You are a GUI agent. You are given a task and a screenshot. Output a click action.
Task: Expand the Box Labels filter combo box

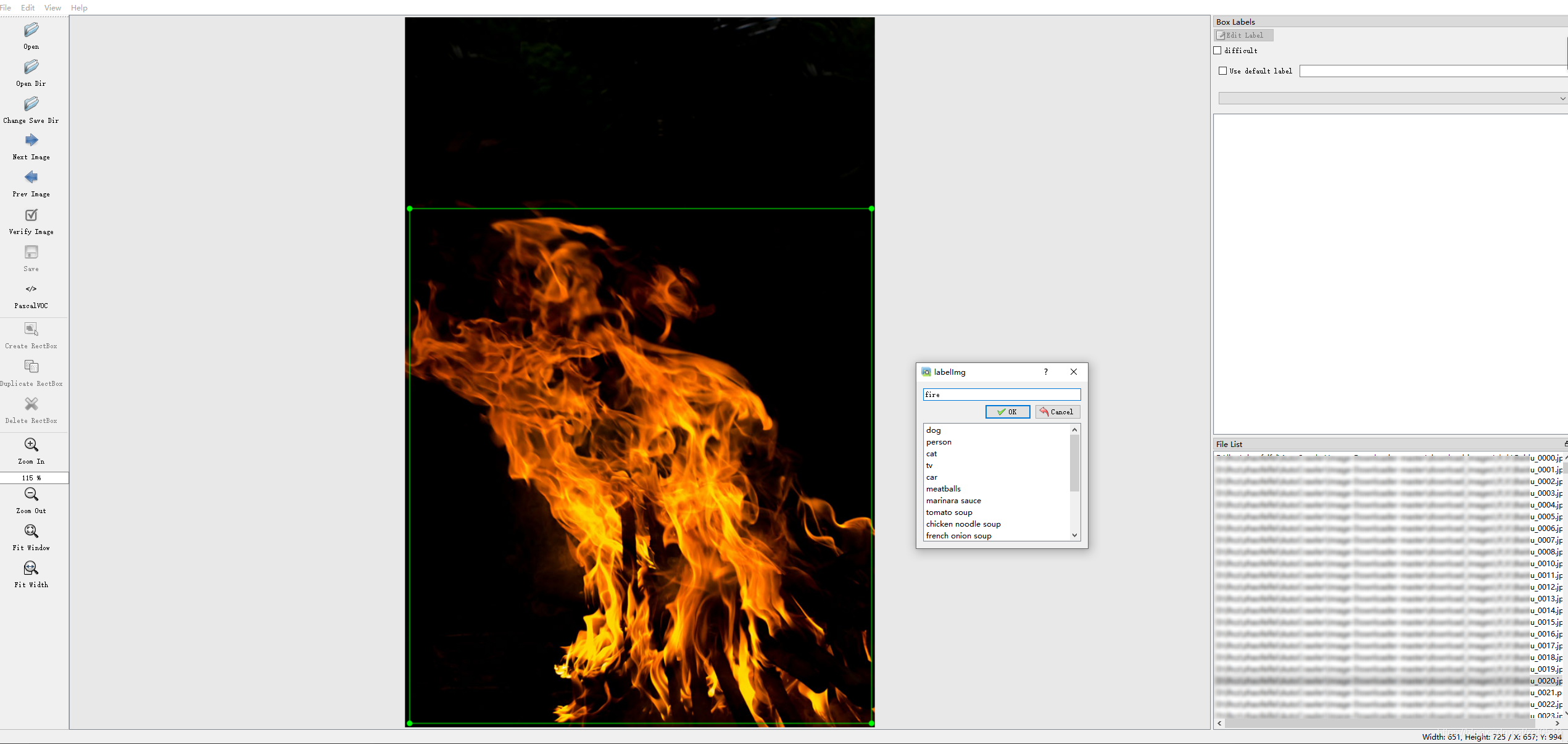click(x=1392, y=98)
